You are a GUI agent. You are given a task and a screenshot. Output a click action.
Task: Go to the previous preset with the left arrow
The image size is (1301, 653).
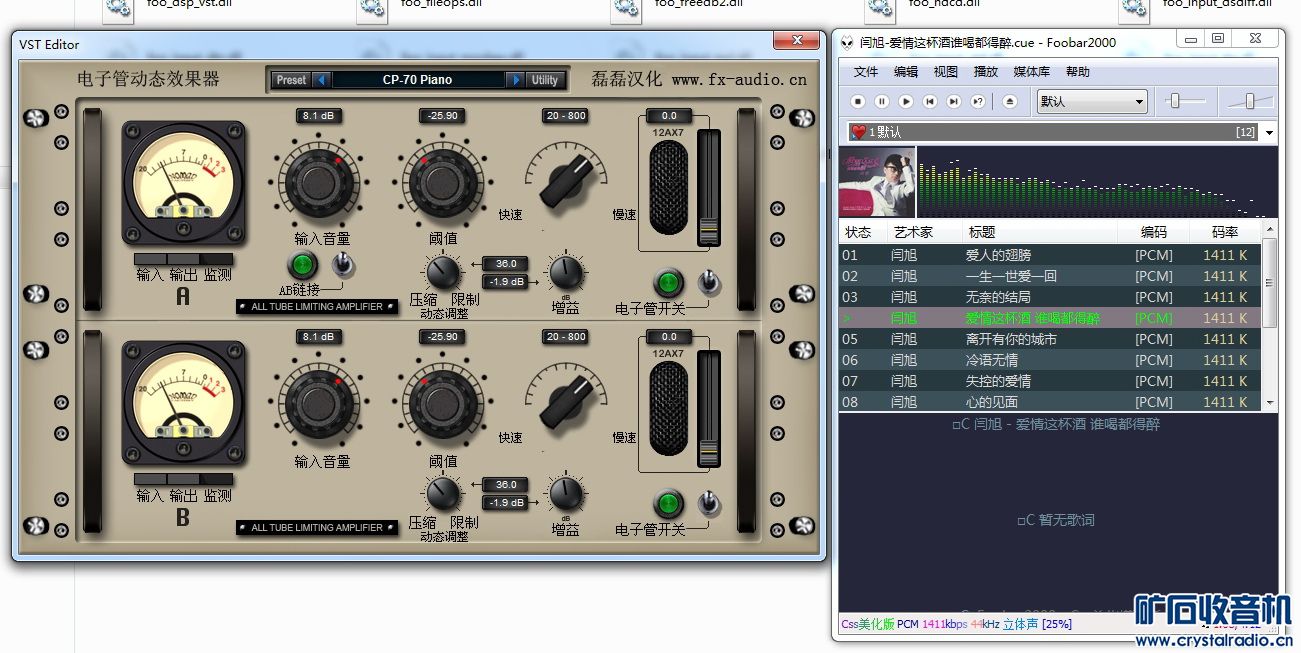(x=321, y=80)
